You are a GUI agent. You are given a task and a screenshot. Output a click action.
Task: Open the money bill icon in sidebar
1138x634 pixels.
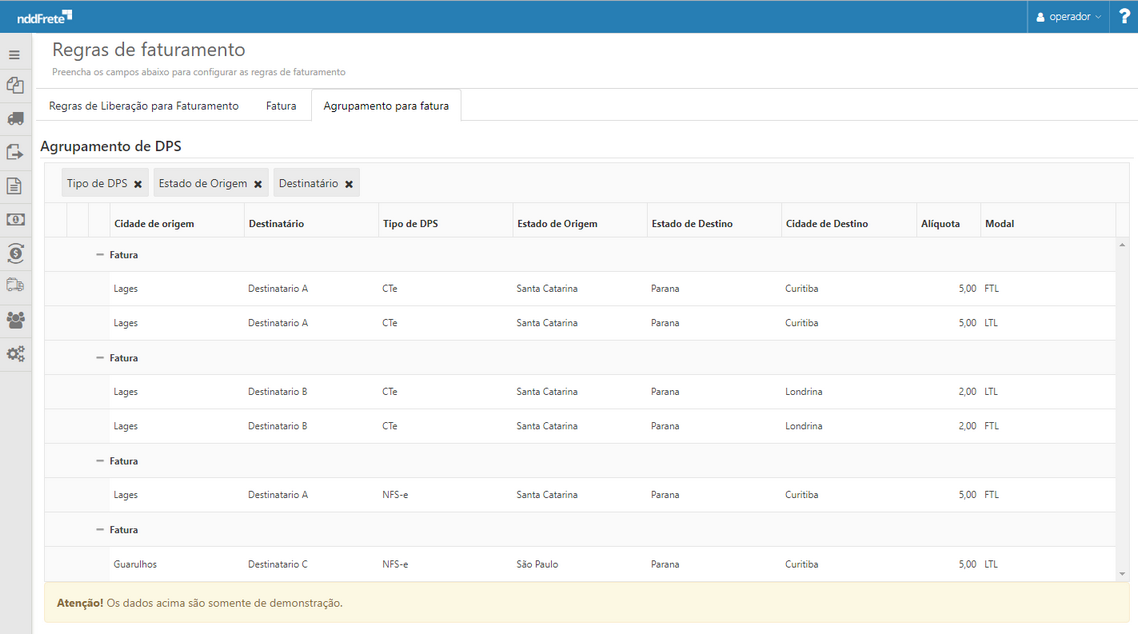click(15, 220)
